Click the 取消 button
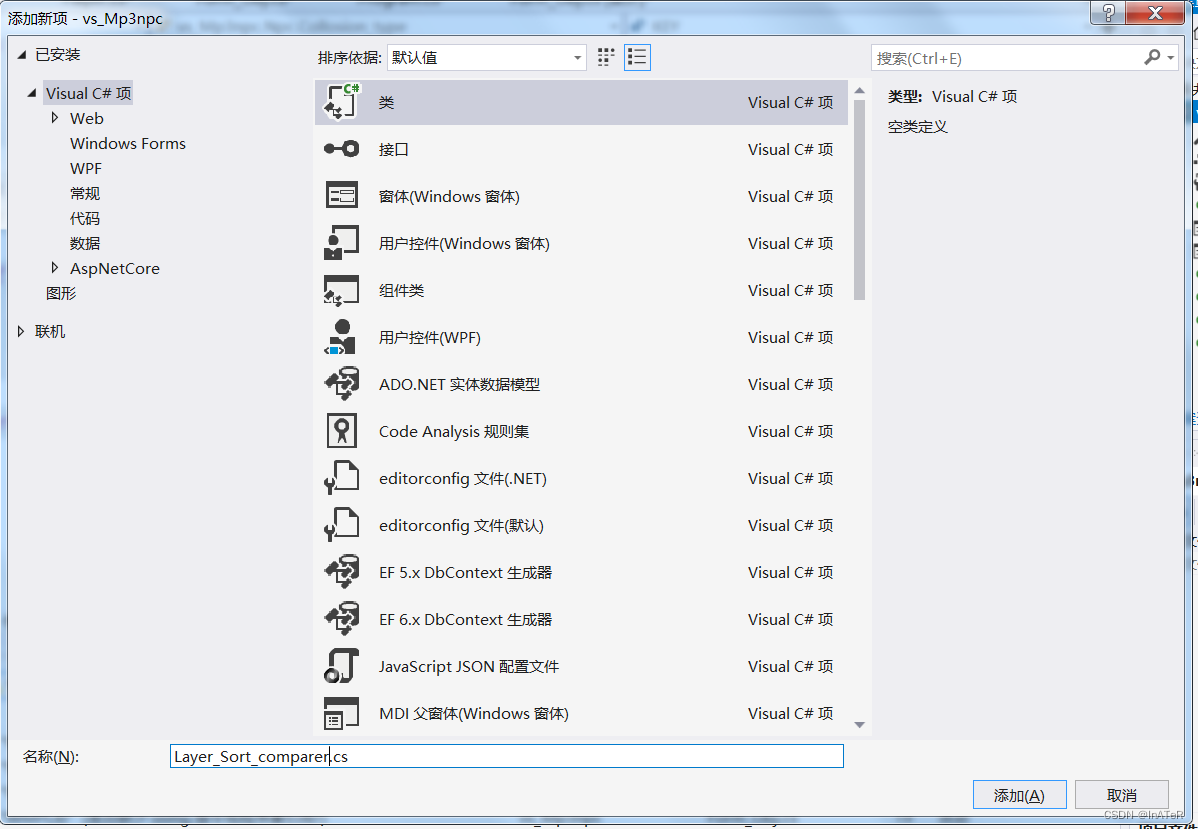Image resolution: width=1198 pixels, height=829 pixels. [1121, 794]
